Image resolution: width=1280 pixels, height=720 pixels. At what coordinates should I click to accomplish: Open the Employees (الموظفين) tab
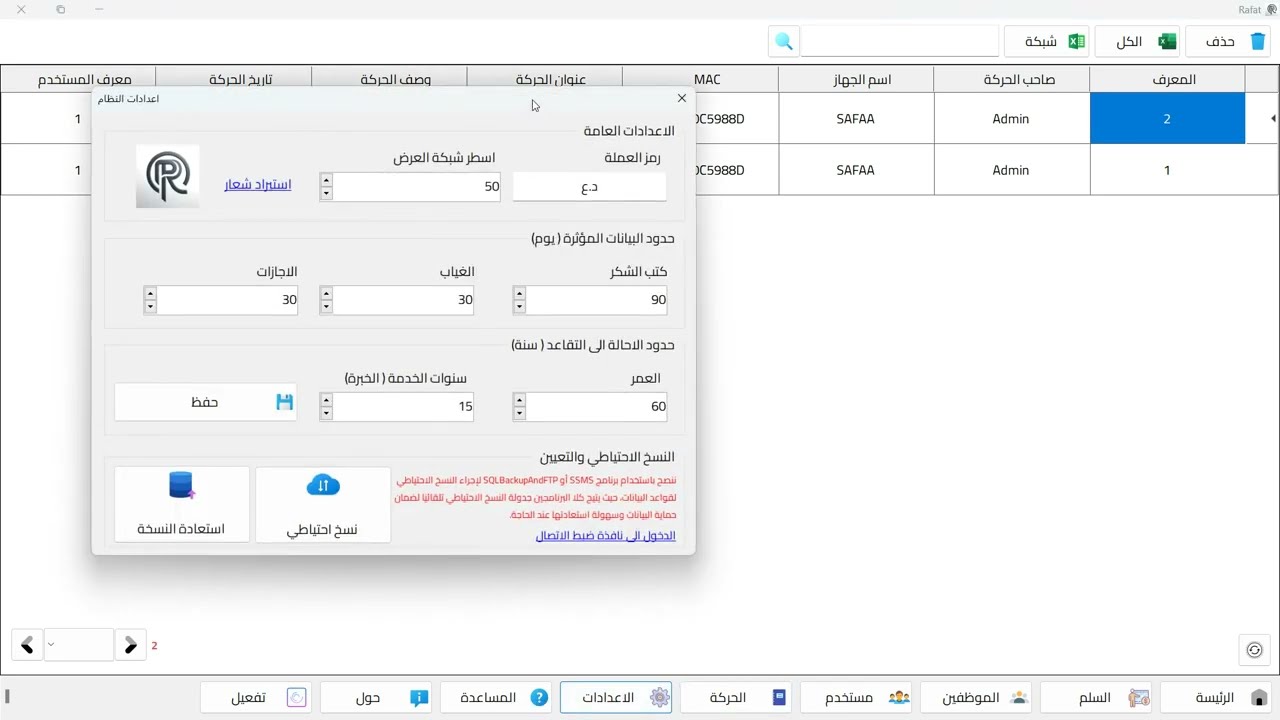[x=976, y=698]
